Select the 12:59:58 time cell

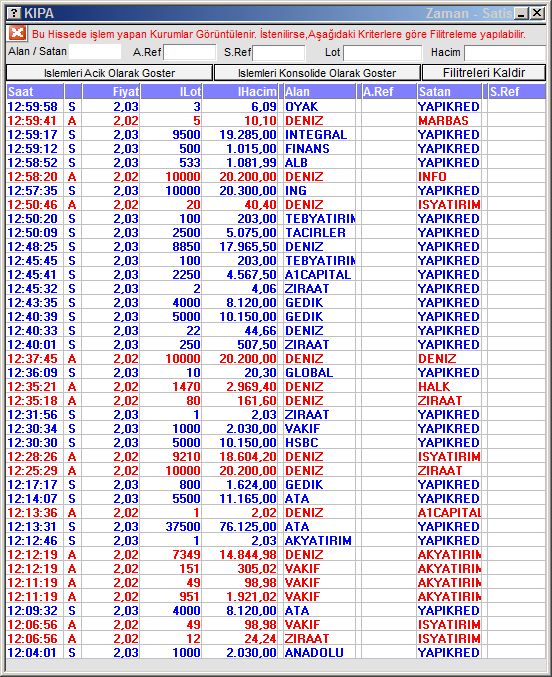35,106
